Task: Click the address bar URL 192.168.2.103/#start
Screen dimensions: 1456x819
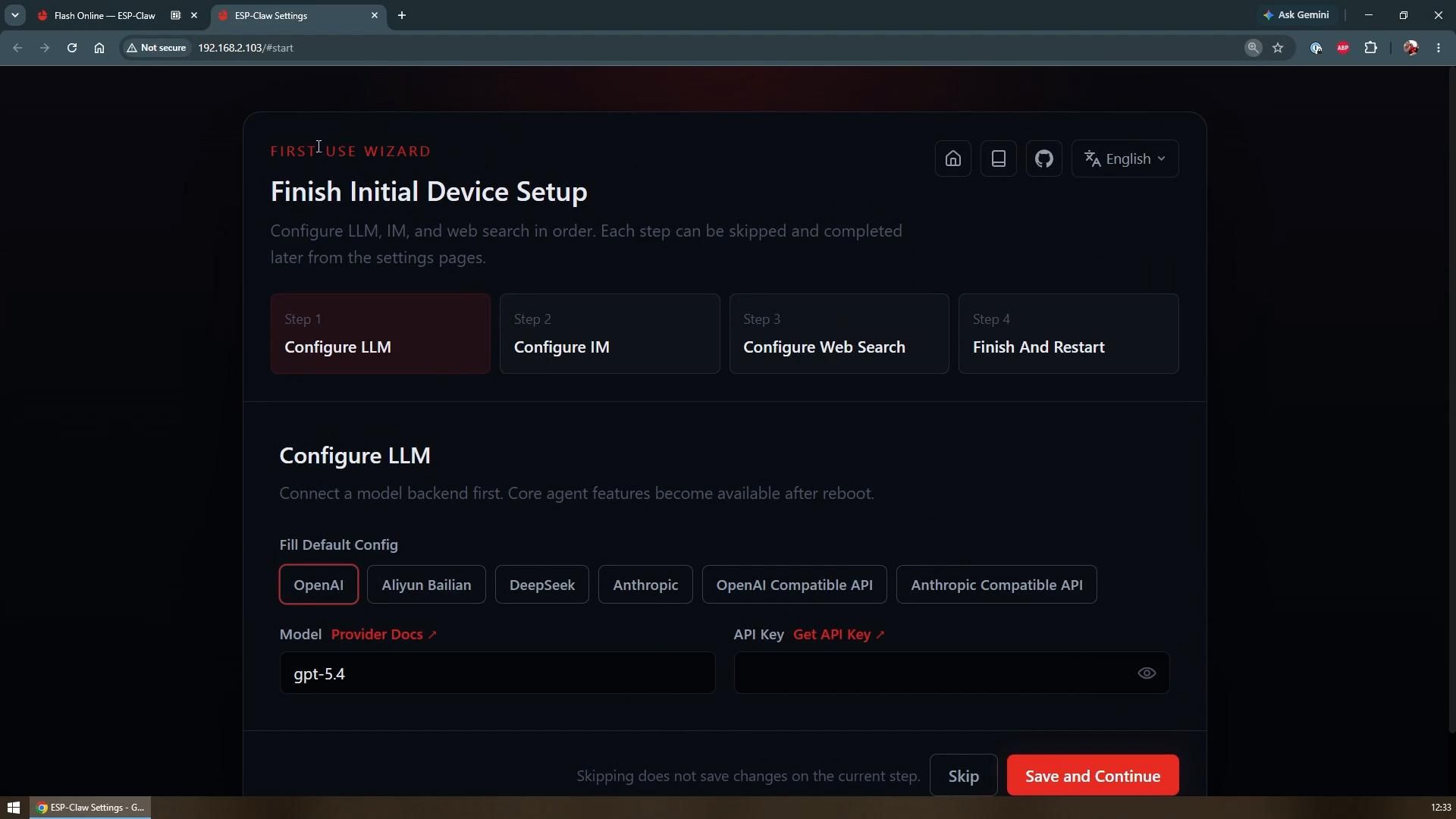Action: tap(246, 48)
